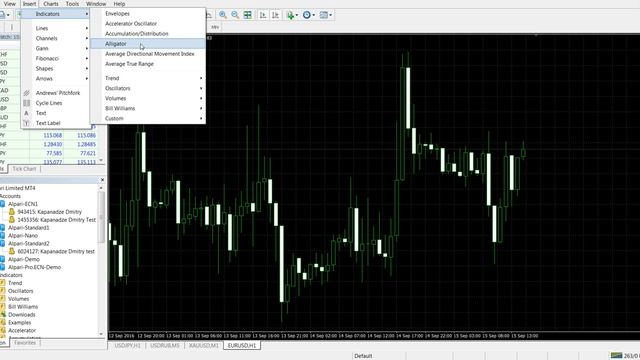Select the Accelerator Oscillator indicator

(x=148, y=24)
